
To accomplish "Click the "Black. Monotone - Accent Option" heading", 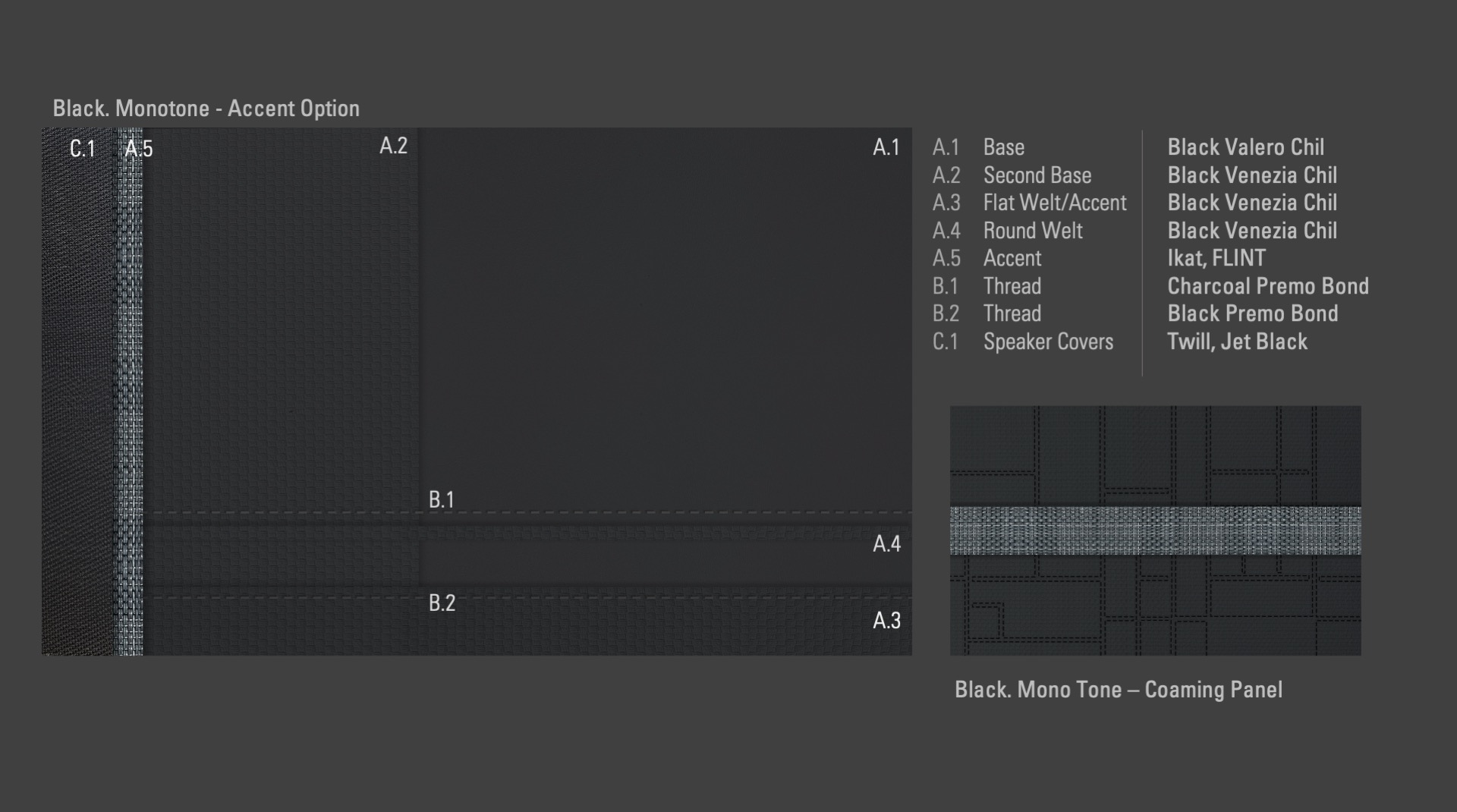I will (x=206, y=109).
